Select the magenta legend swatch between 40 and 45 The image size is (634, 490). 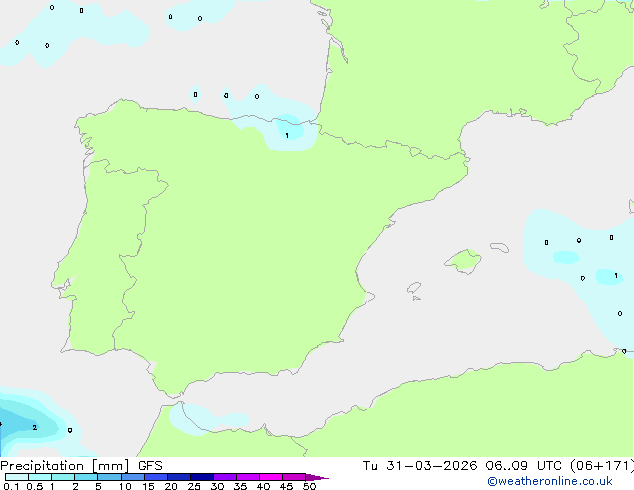(271, 477)
